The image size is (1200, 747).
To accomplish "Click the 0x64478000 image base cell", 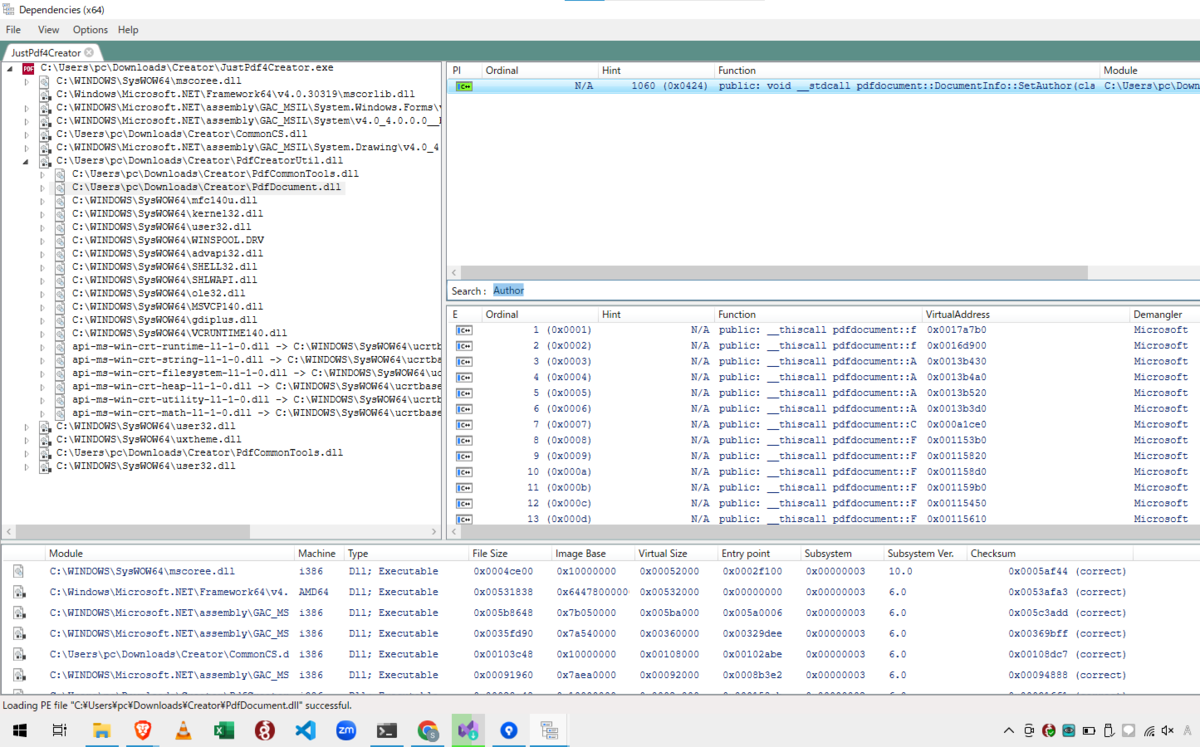I will 593,592.
